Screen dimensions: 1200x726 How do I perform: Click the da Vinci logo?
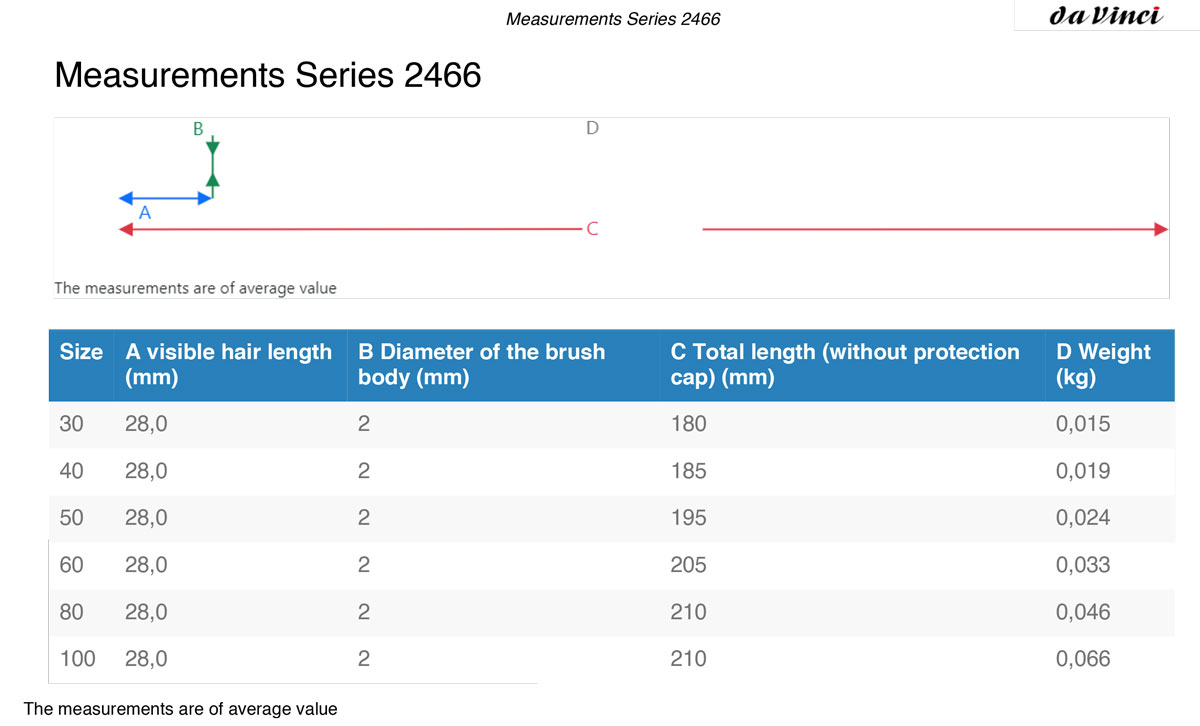pyautogui.click(x=1106, y=16)
